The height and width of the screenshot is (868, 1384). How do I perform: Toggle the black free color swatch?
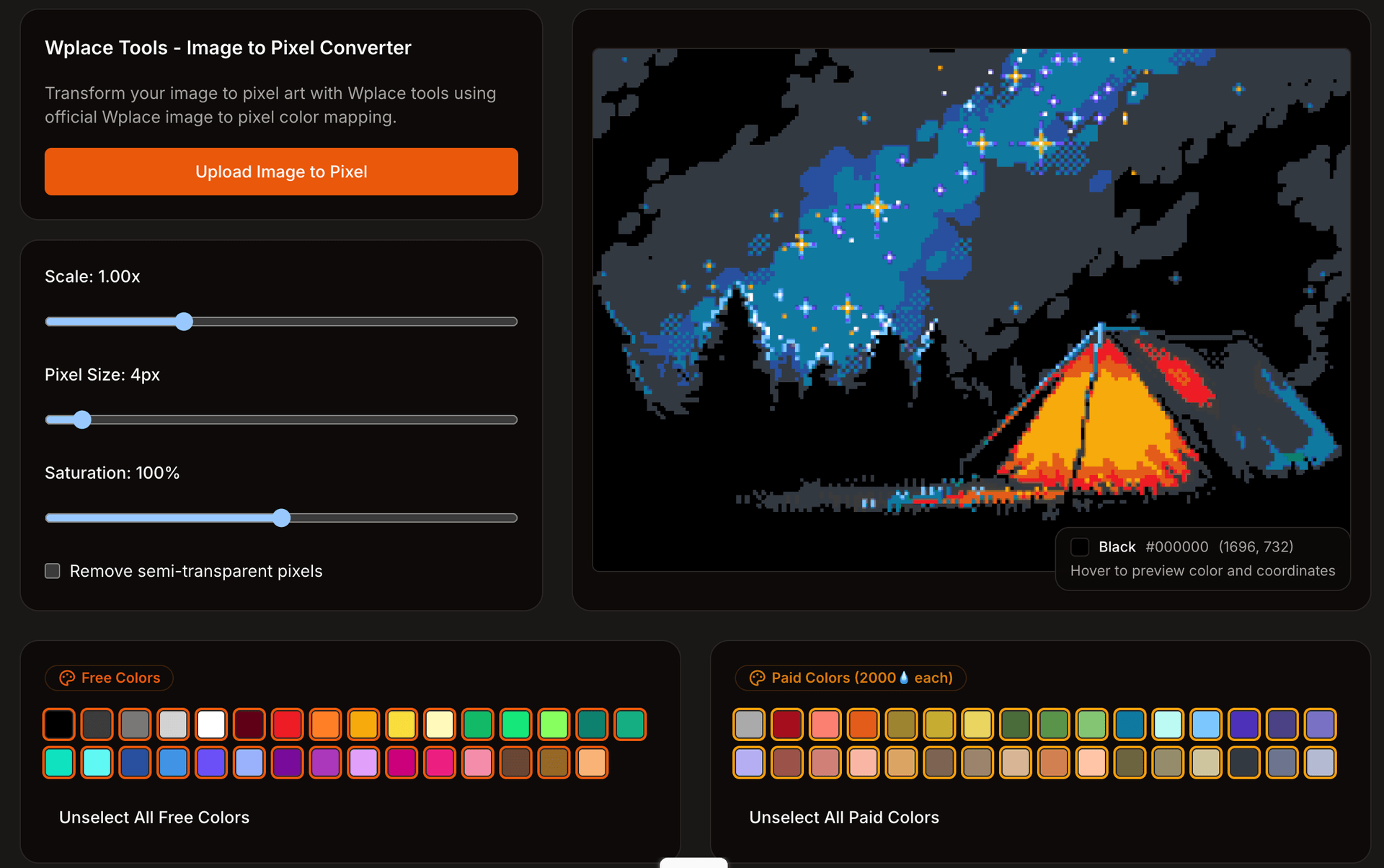(x=59, y=724)
